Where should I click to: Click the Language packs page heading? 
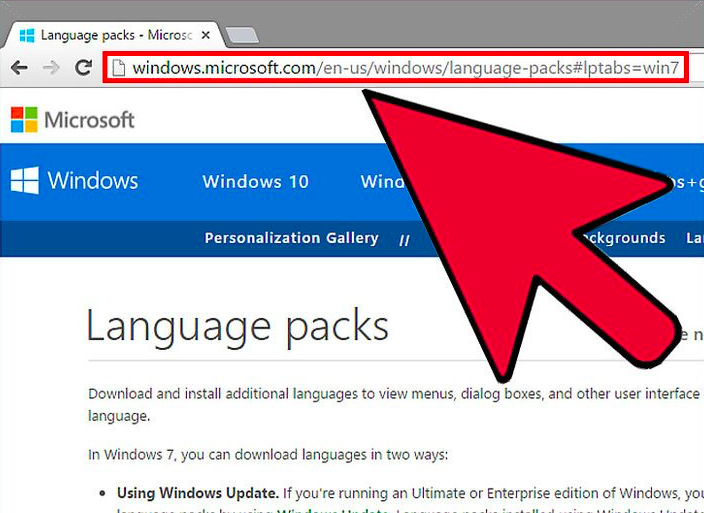[x=237, y=328]
